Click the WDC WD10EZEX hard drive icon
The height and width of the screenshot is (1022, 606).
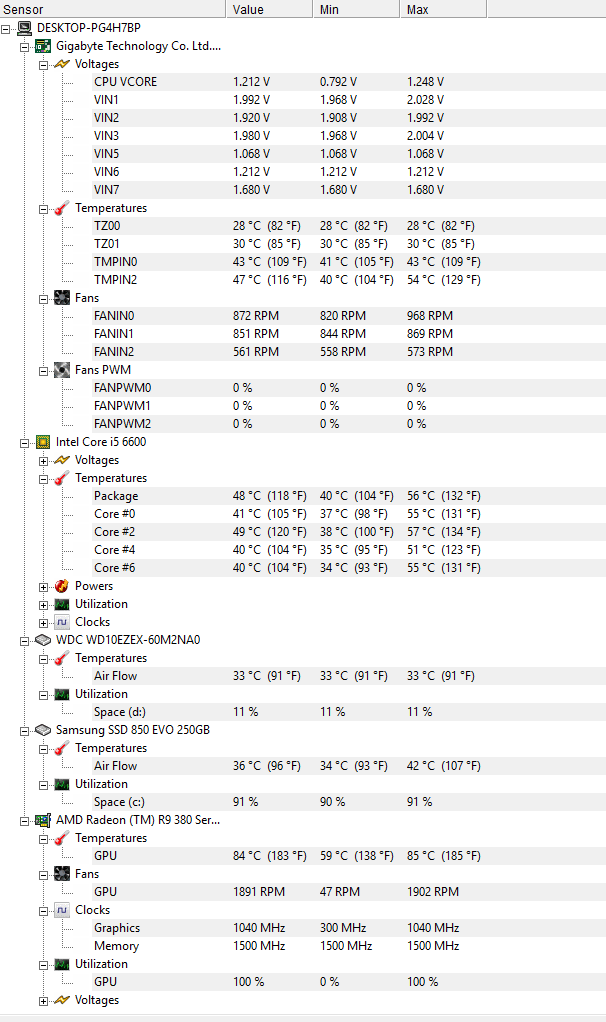click(x=44, y=640)
